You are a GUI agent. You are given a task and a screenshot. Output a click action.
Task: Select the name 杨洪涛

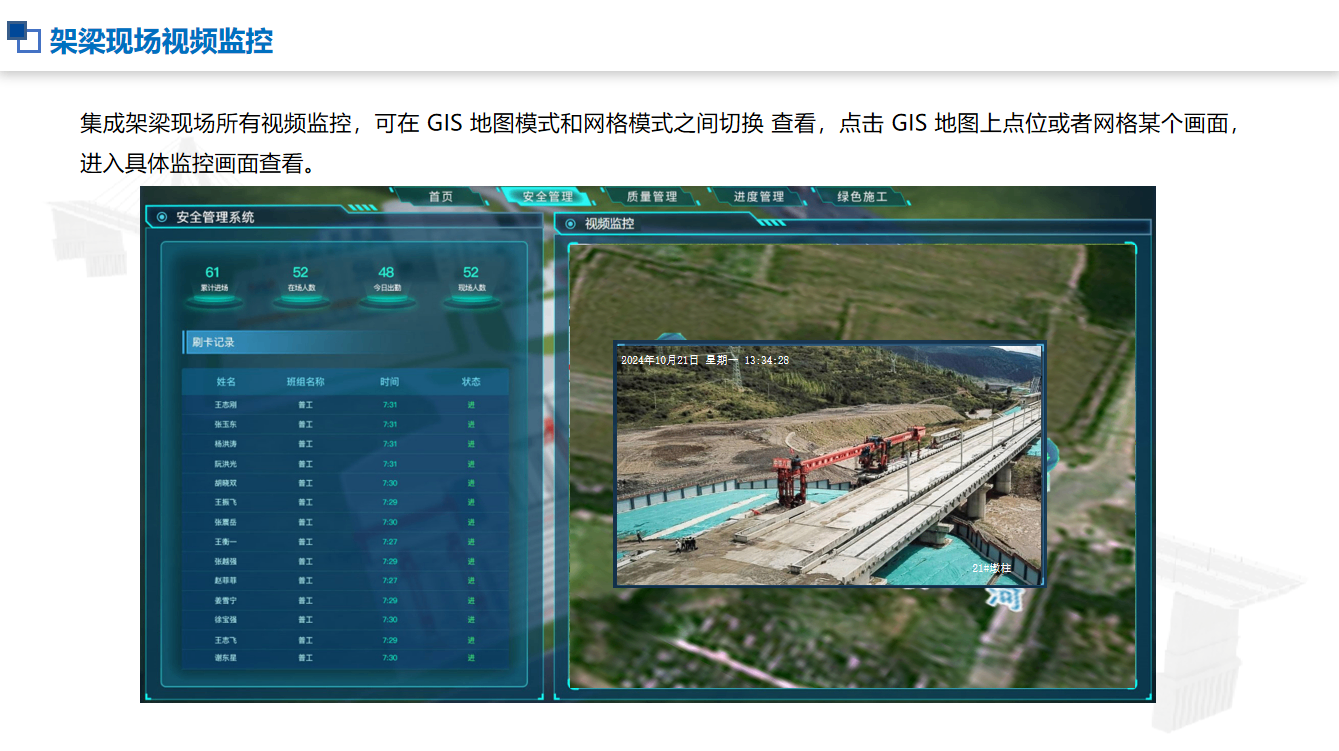[226, 444]
